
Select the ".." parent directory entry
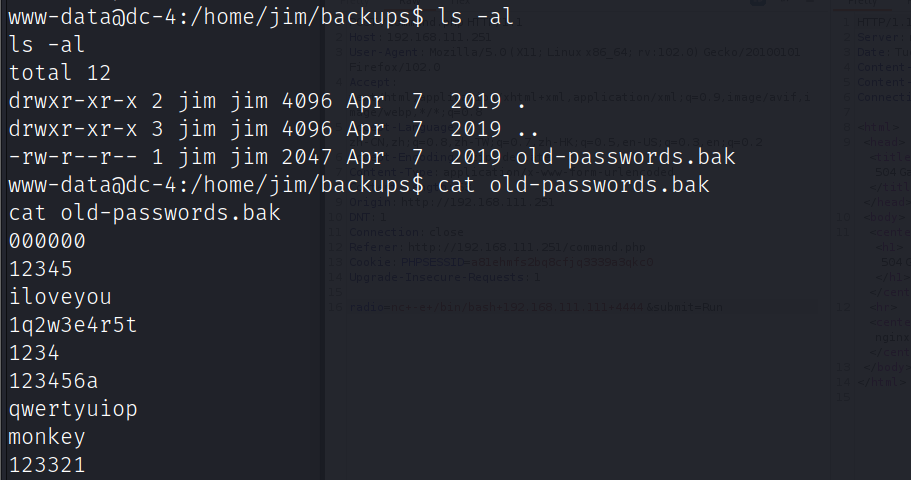tap(528, 129)
